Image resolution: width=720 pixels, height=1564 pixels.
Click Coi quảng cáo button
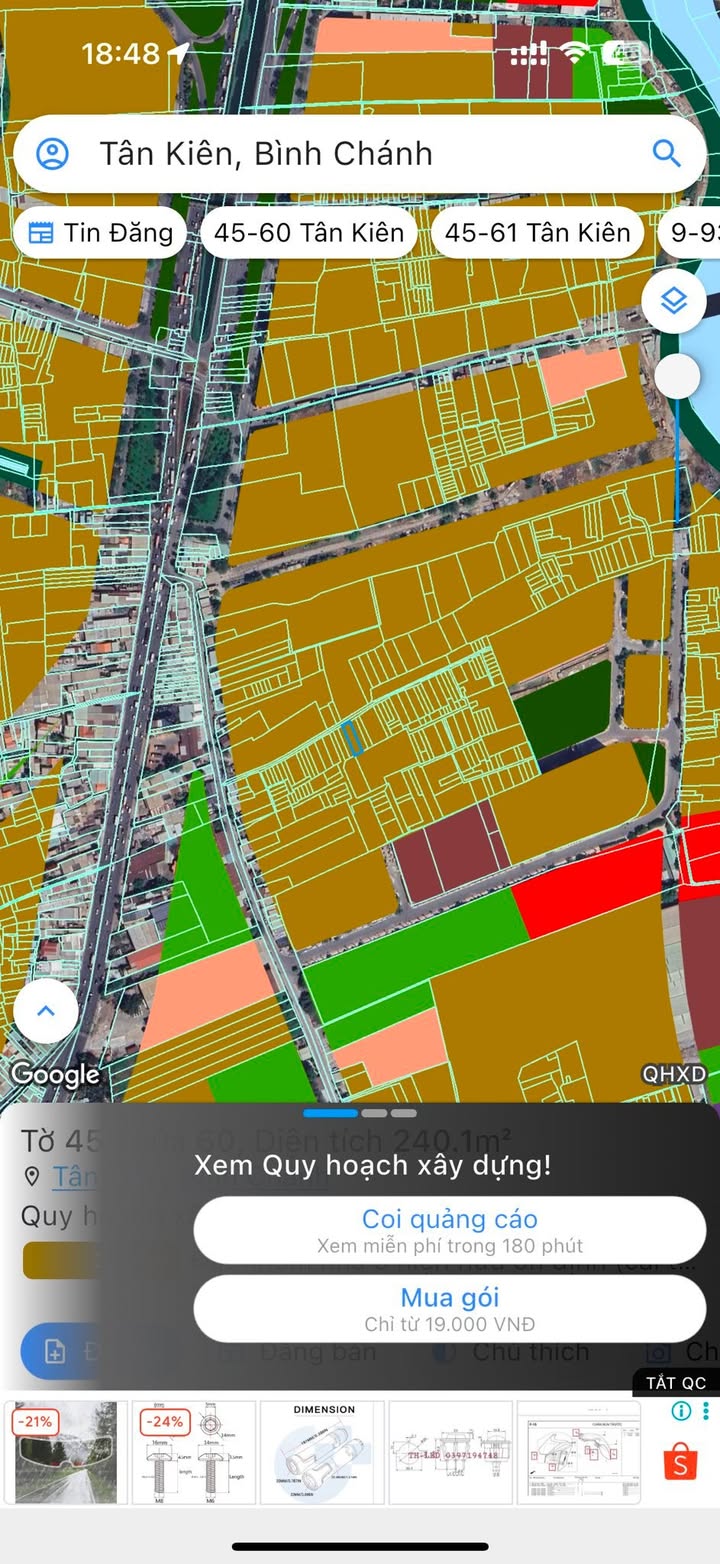click(450, 1230)
